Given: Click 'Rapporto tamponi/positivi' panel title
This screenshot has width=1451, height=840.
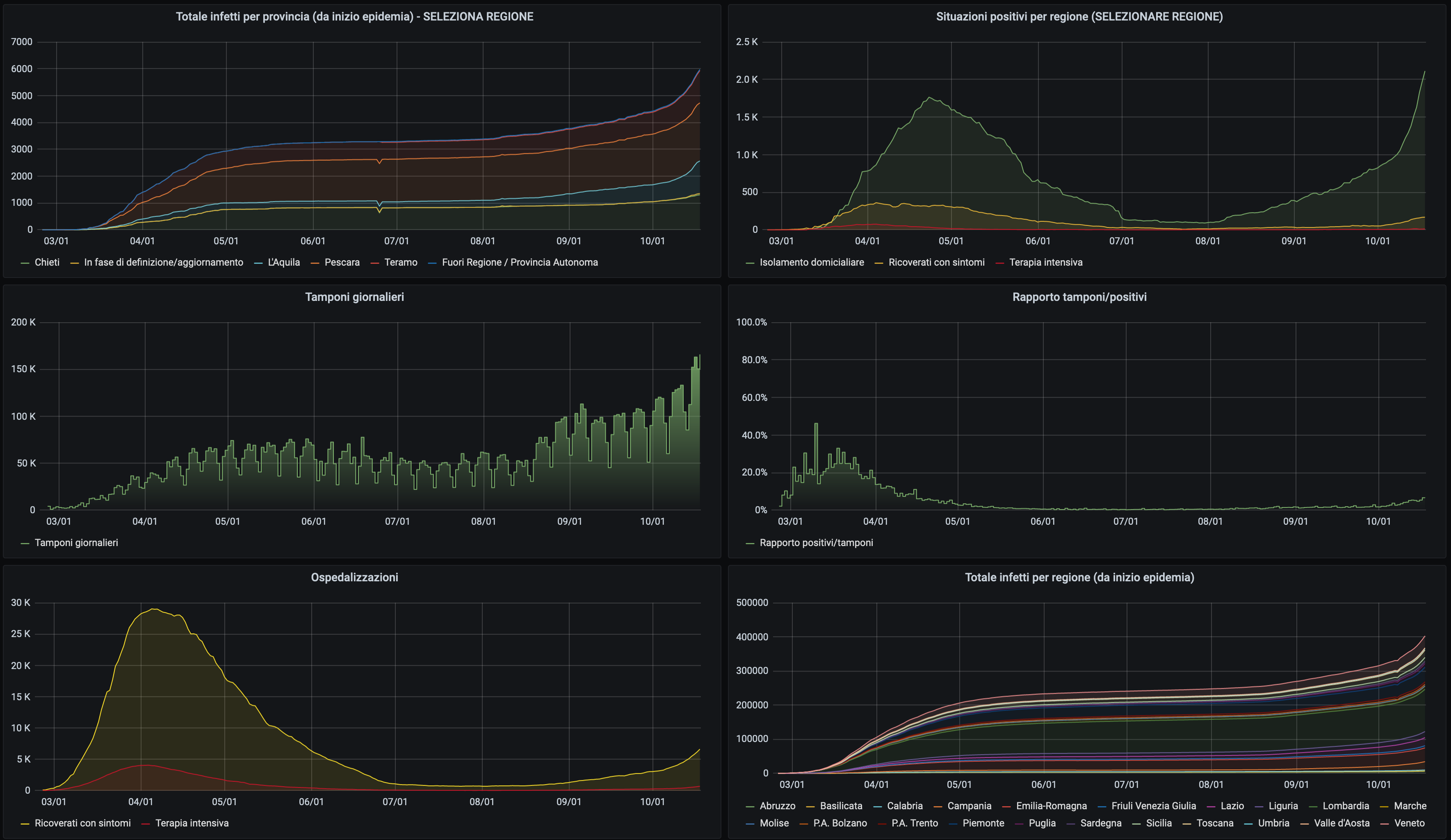Looking at the screenshot, I should 1079,296.
